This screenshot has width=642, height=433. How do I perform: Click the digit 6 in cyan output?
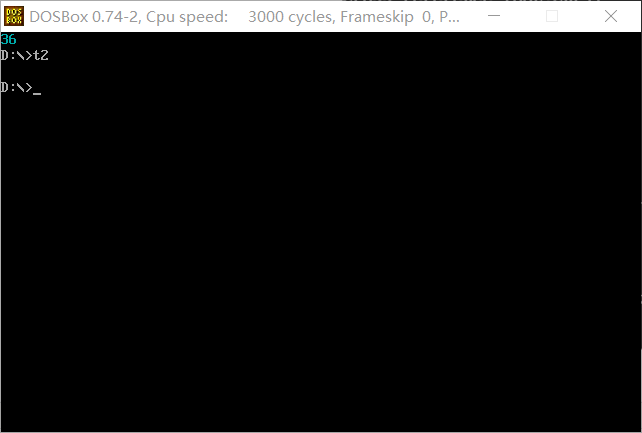tap(12, 40)
